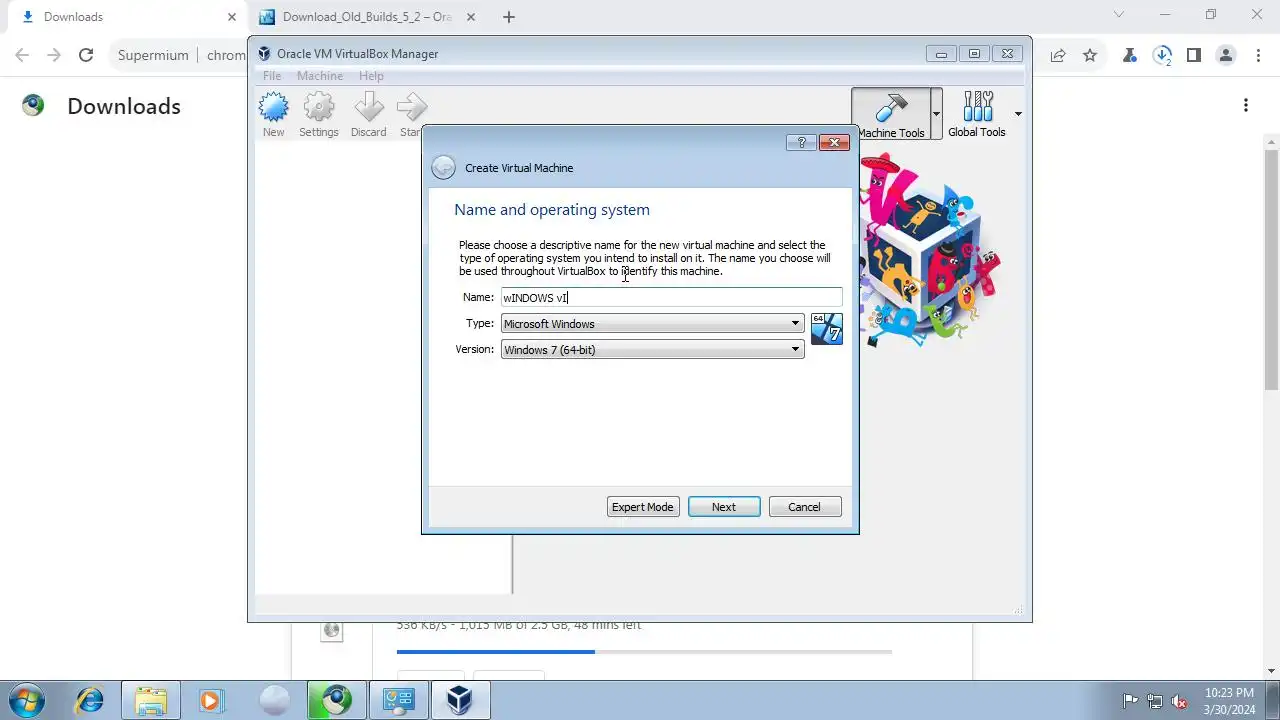Click the share page icon in browser
Viewport: 1280px width, 720px height.
[1058, 55]
